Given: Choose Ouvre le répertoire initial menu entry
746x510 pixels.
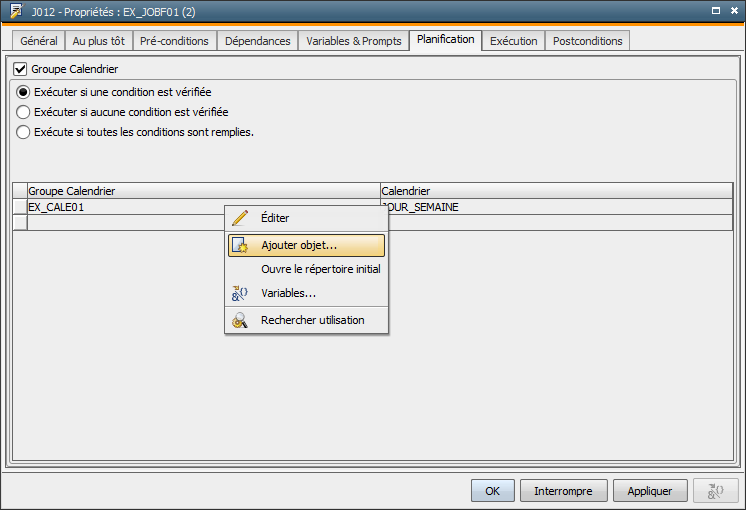Looking at the screenshot, I should (x=320, y=269).
